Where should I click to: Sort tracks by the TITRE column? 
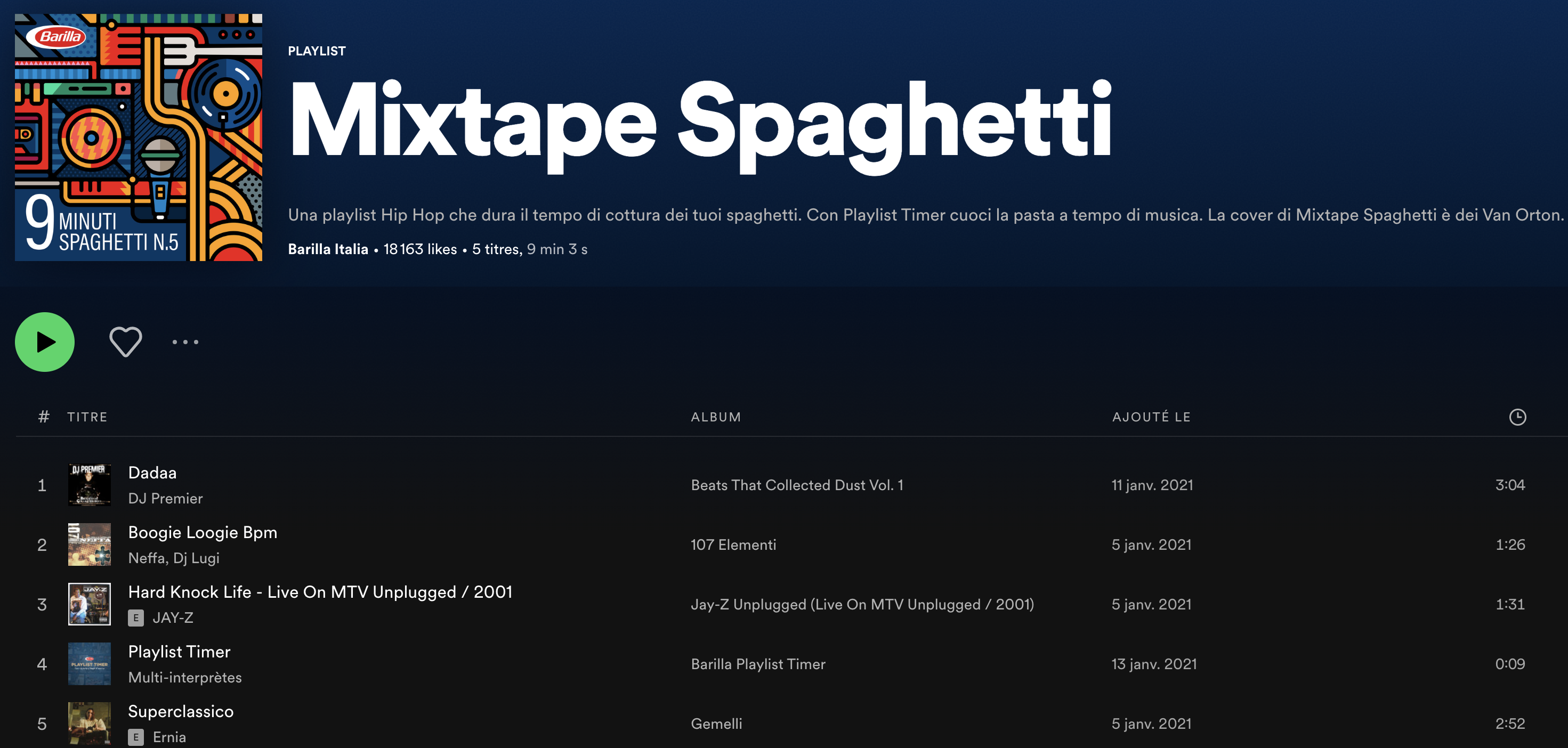(87, 417)
